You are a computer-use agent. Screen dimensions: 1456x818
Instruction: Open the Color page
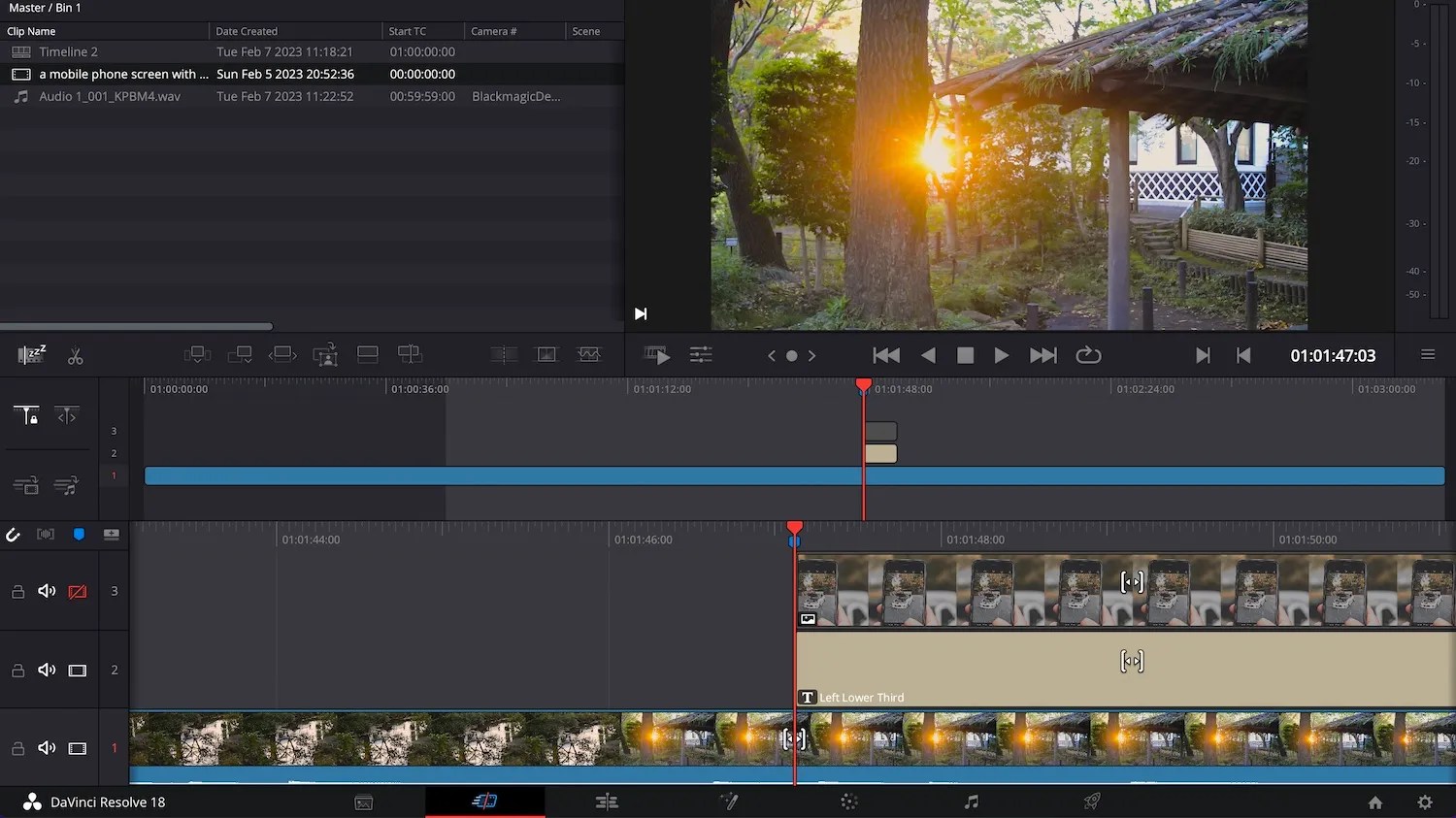[x=849, y=802]
